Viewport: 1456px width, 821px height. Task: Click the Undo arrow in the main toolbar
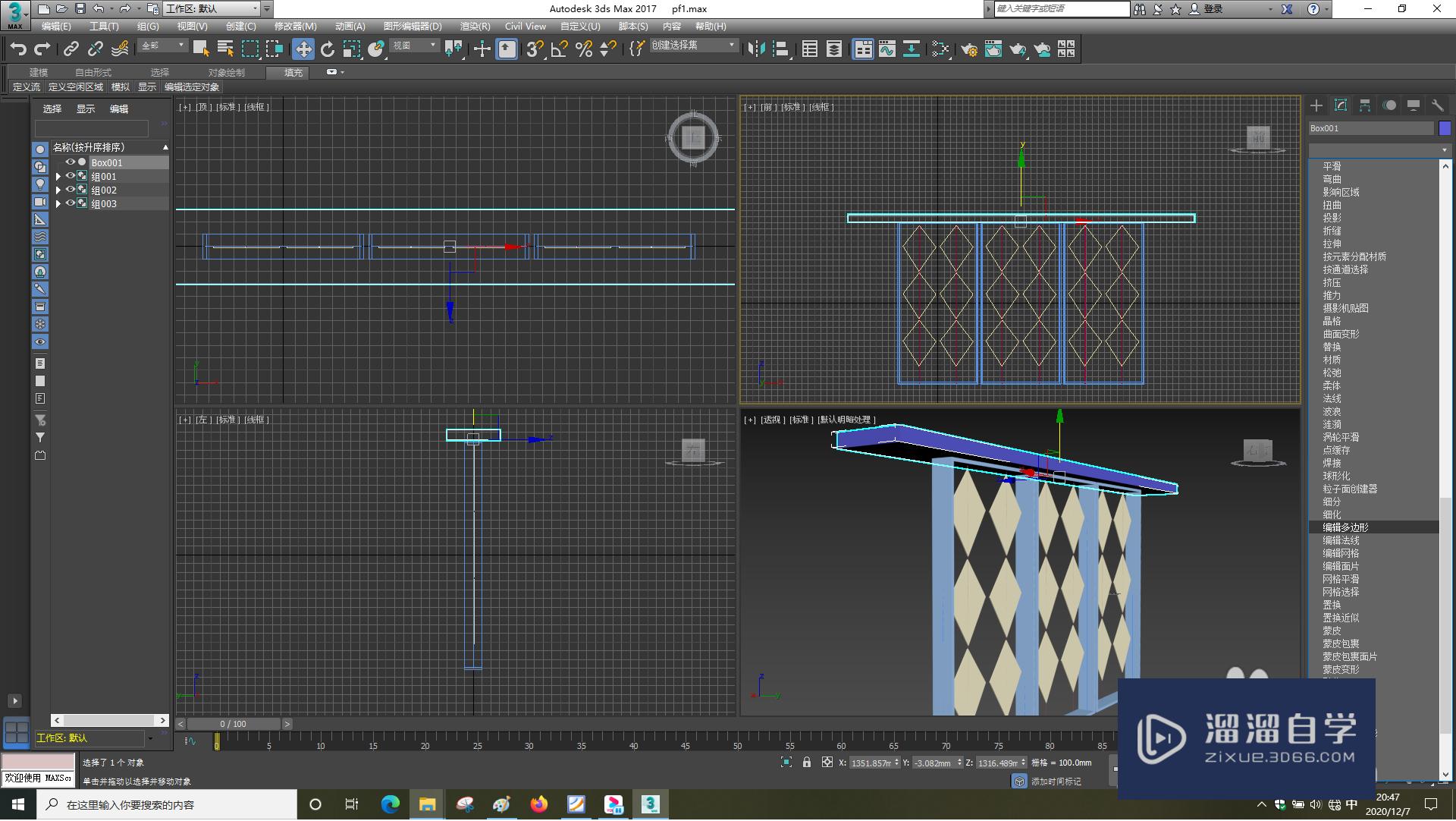coord(18,49)
